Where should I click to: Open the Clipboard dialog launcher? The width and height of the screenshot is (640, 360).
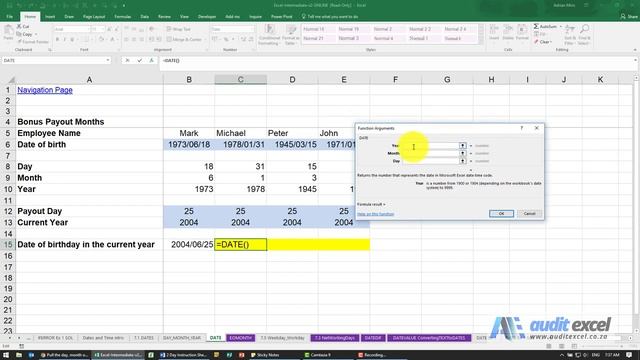click(x=50, y=50)
